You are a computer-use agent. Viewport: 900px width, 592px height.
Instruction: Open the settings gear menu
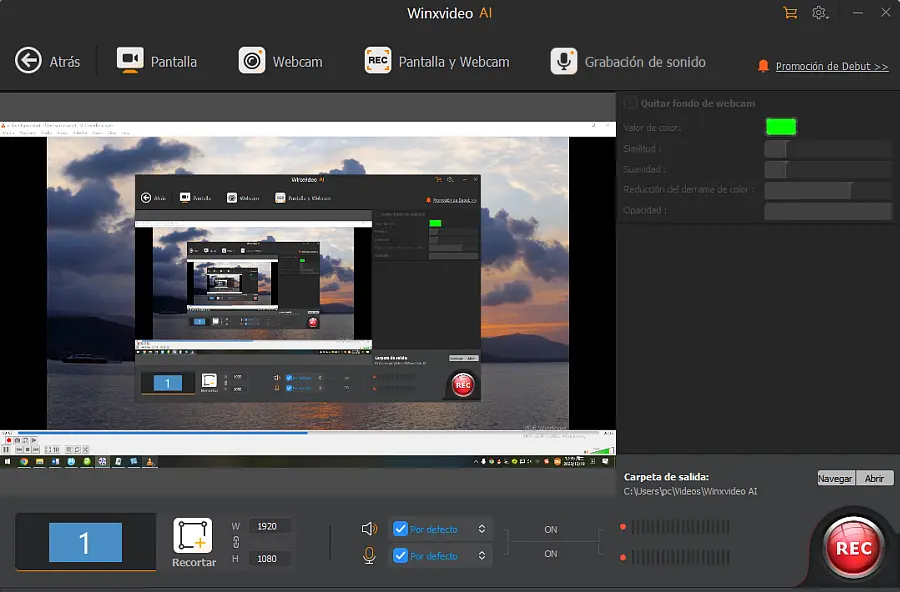coord(819,13)
